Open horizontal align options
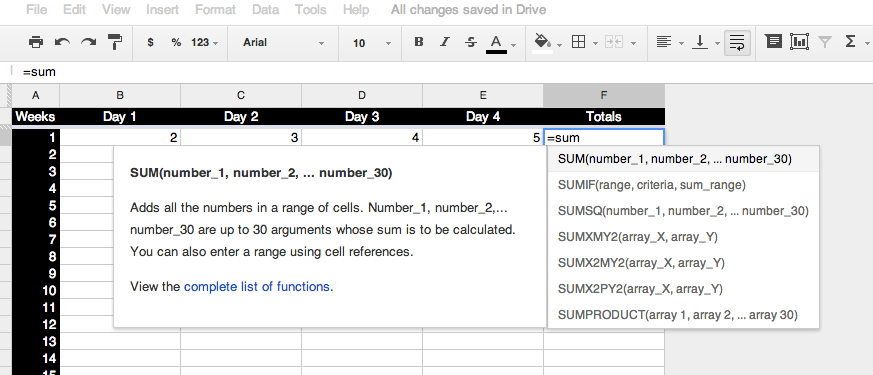 coord(669,42)
